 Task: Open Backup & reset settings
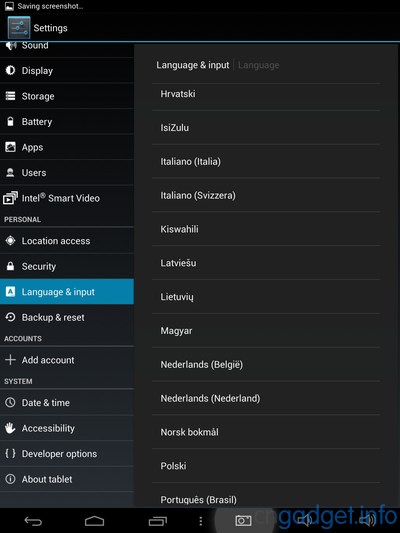(x=67, y=317)
